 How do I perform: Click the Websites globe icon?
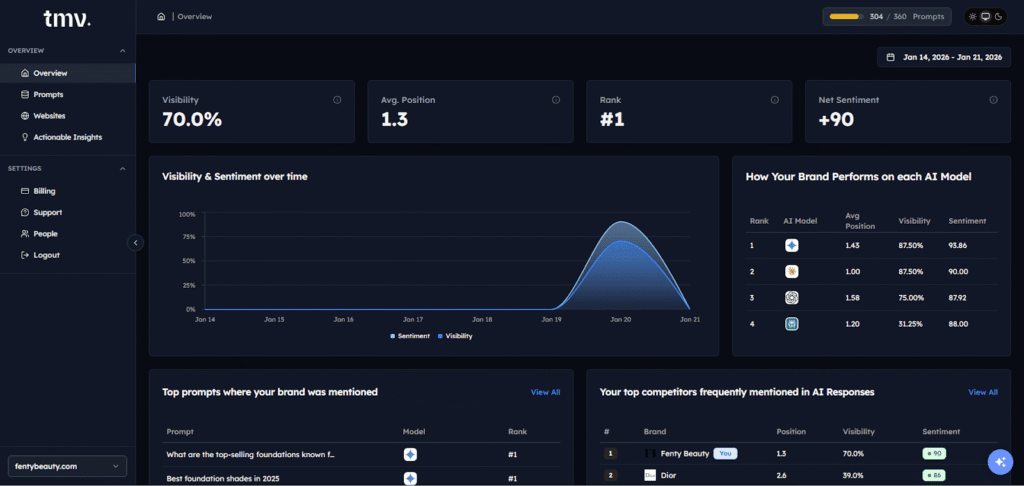point(25,116)
